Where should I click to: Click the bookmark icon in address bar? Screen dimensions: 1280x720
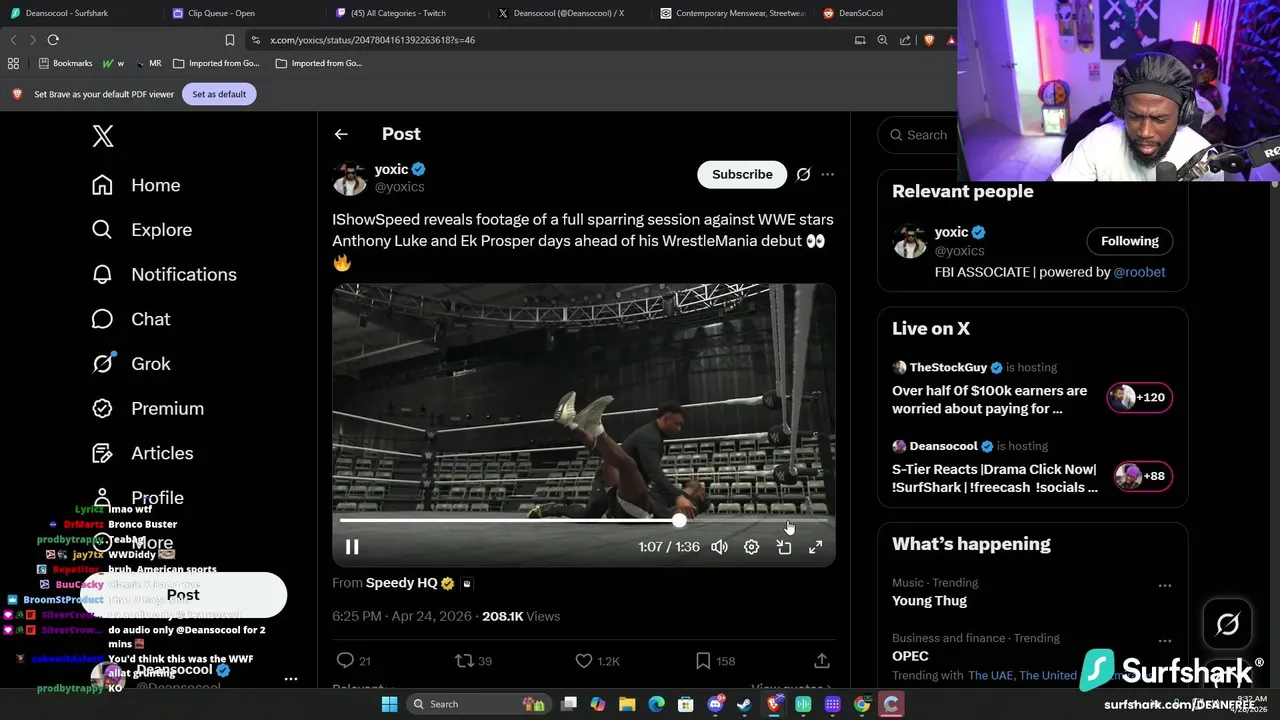[229, 40]
